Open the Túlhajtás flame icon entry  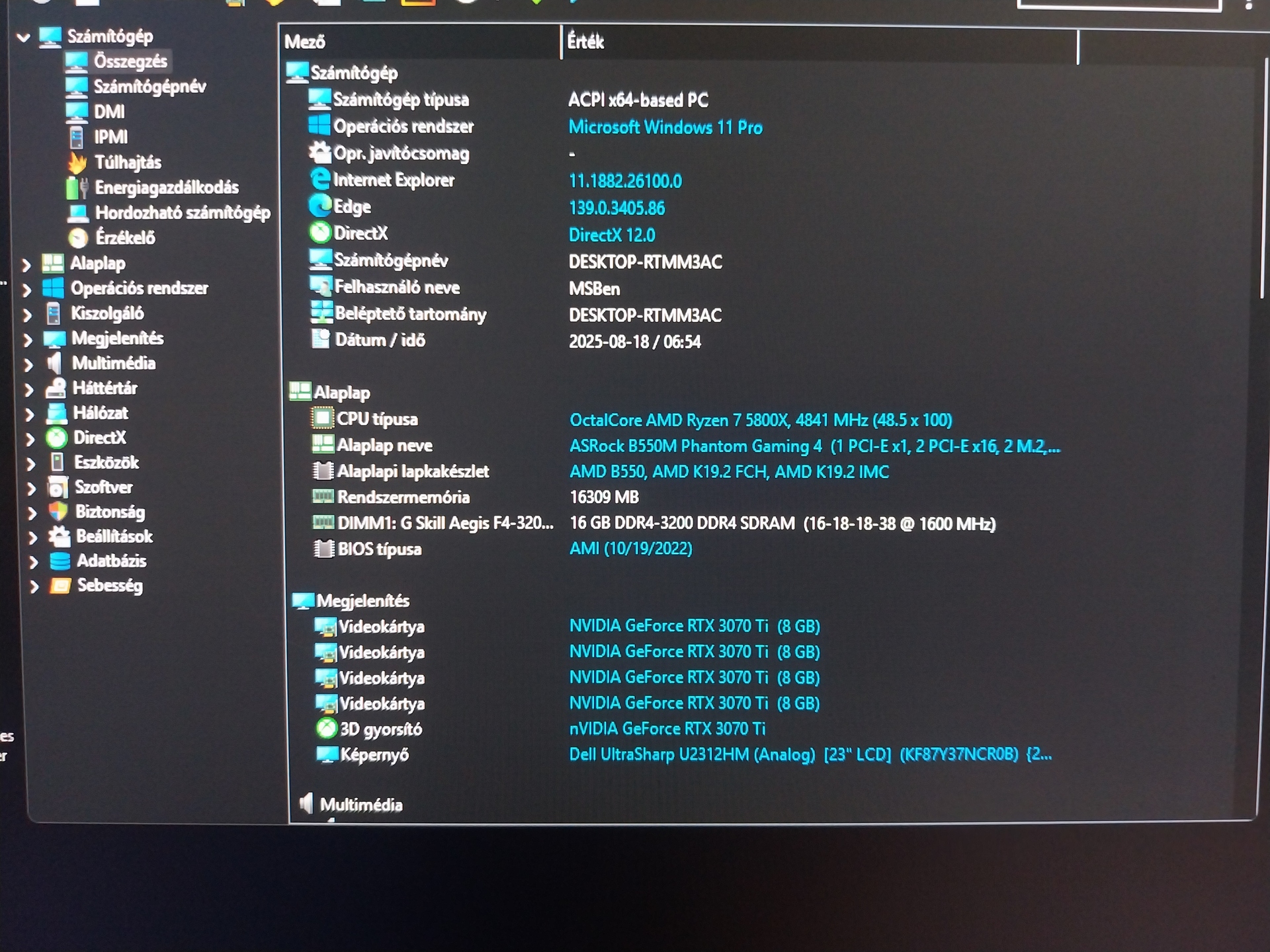point(77,163)
